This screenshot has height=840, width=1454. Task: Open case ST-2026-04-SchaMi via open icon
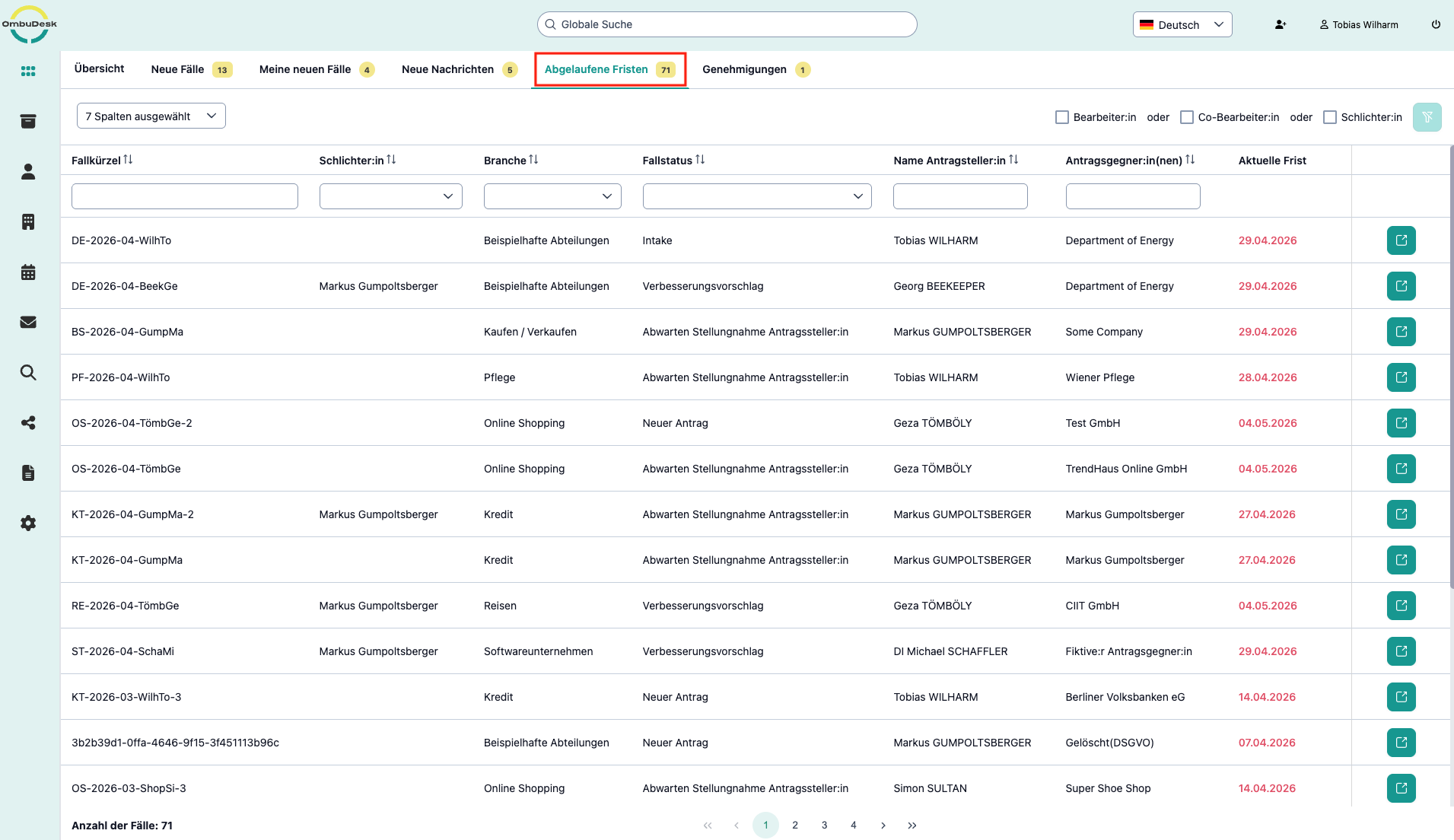(1401, 651)
